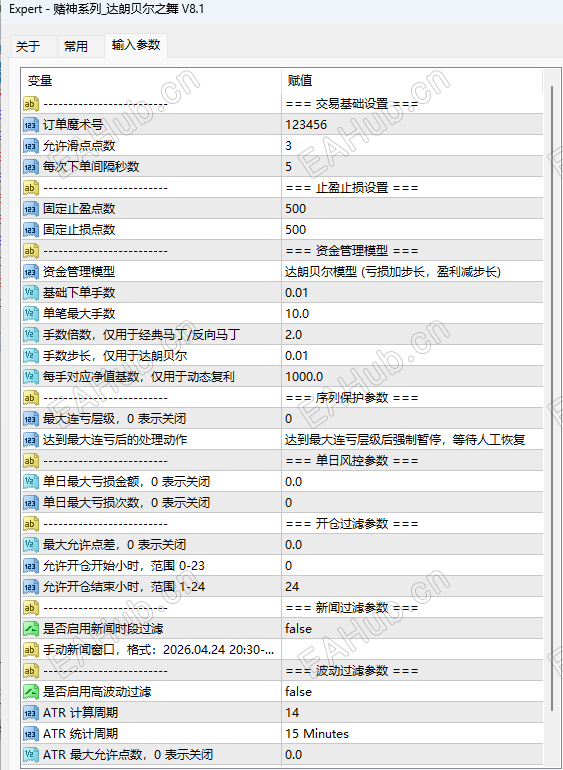Toggle the false value of 是否启用高波动过滤

coord(298,692)
